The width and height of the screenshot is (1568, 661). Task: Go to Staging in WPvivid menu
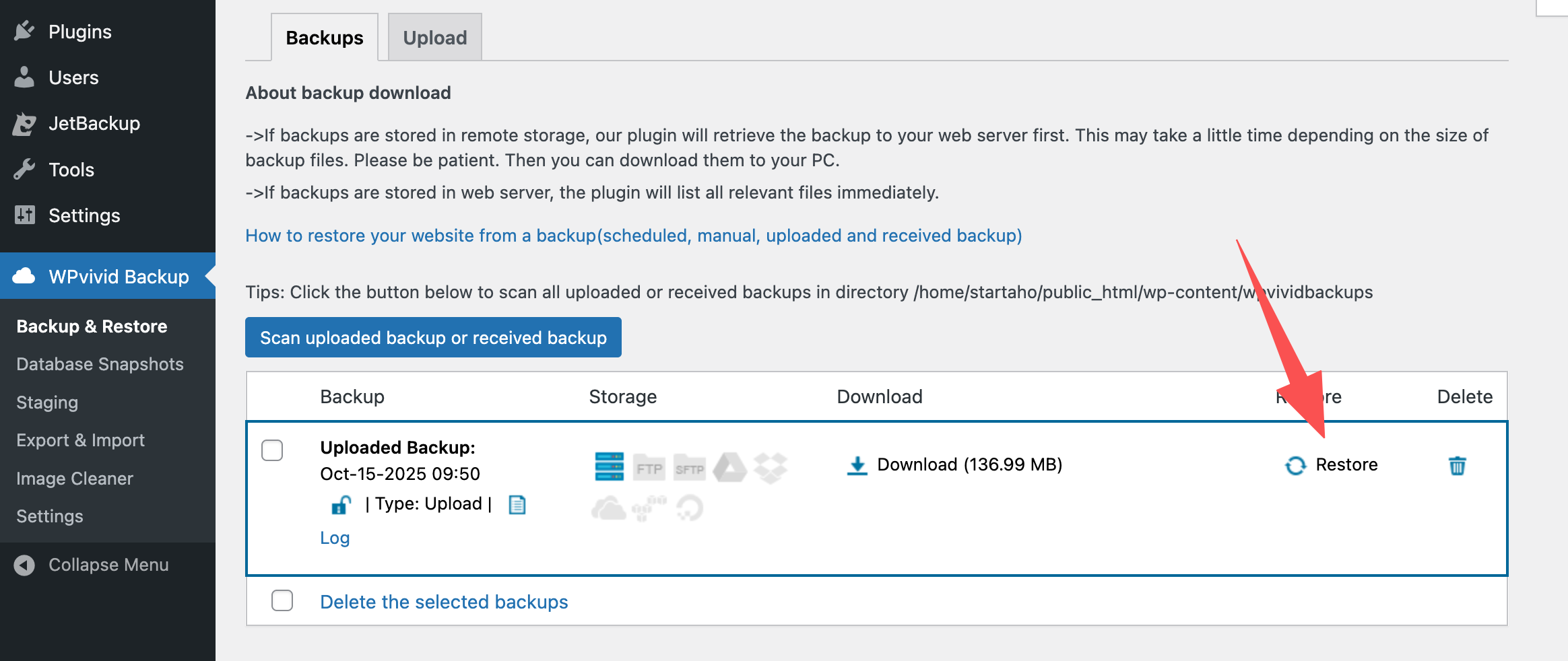[47, 403]
